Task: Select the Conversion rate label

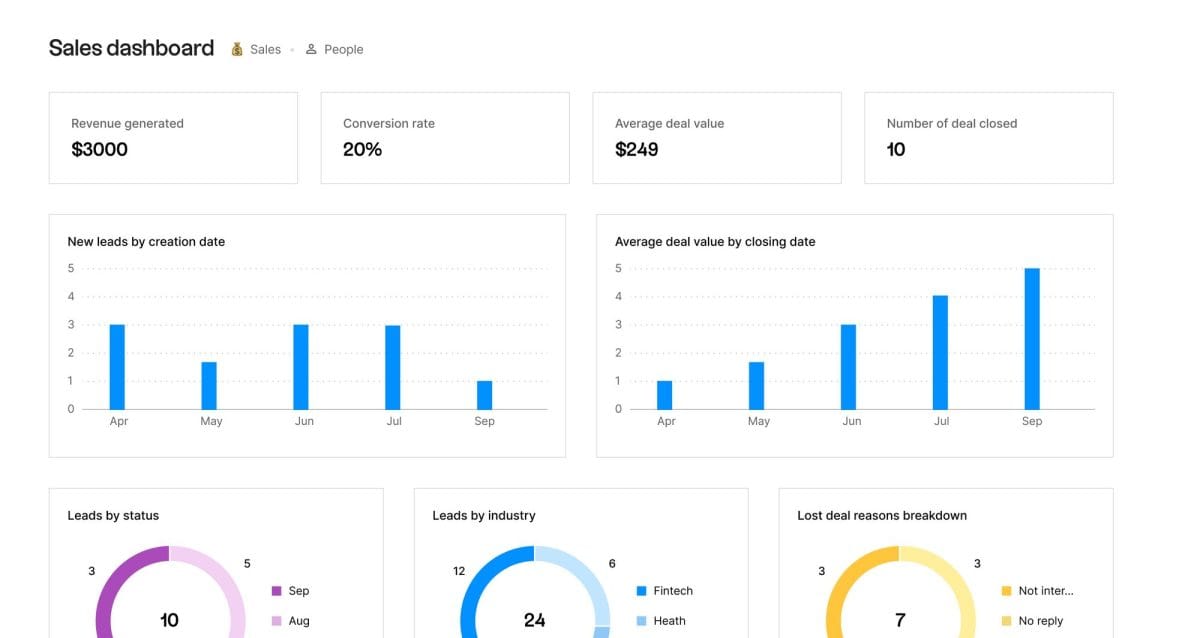Action: click(389, 124)
